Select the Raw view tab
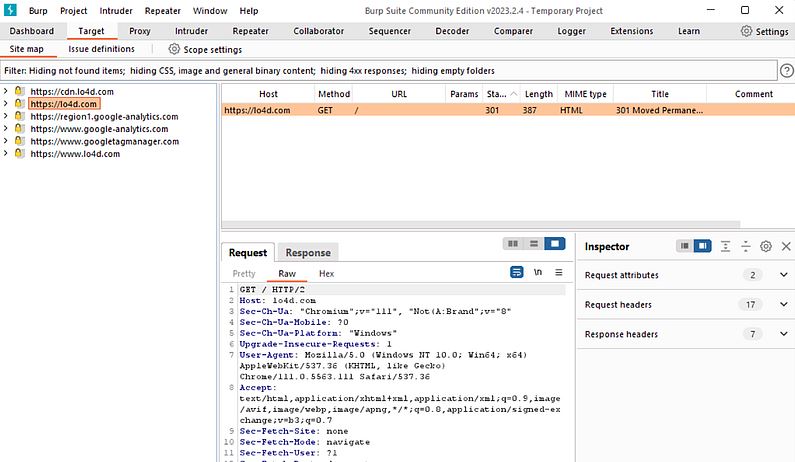795x462 pixels. pyautogui.click(x=286, y=273)
